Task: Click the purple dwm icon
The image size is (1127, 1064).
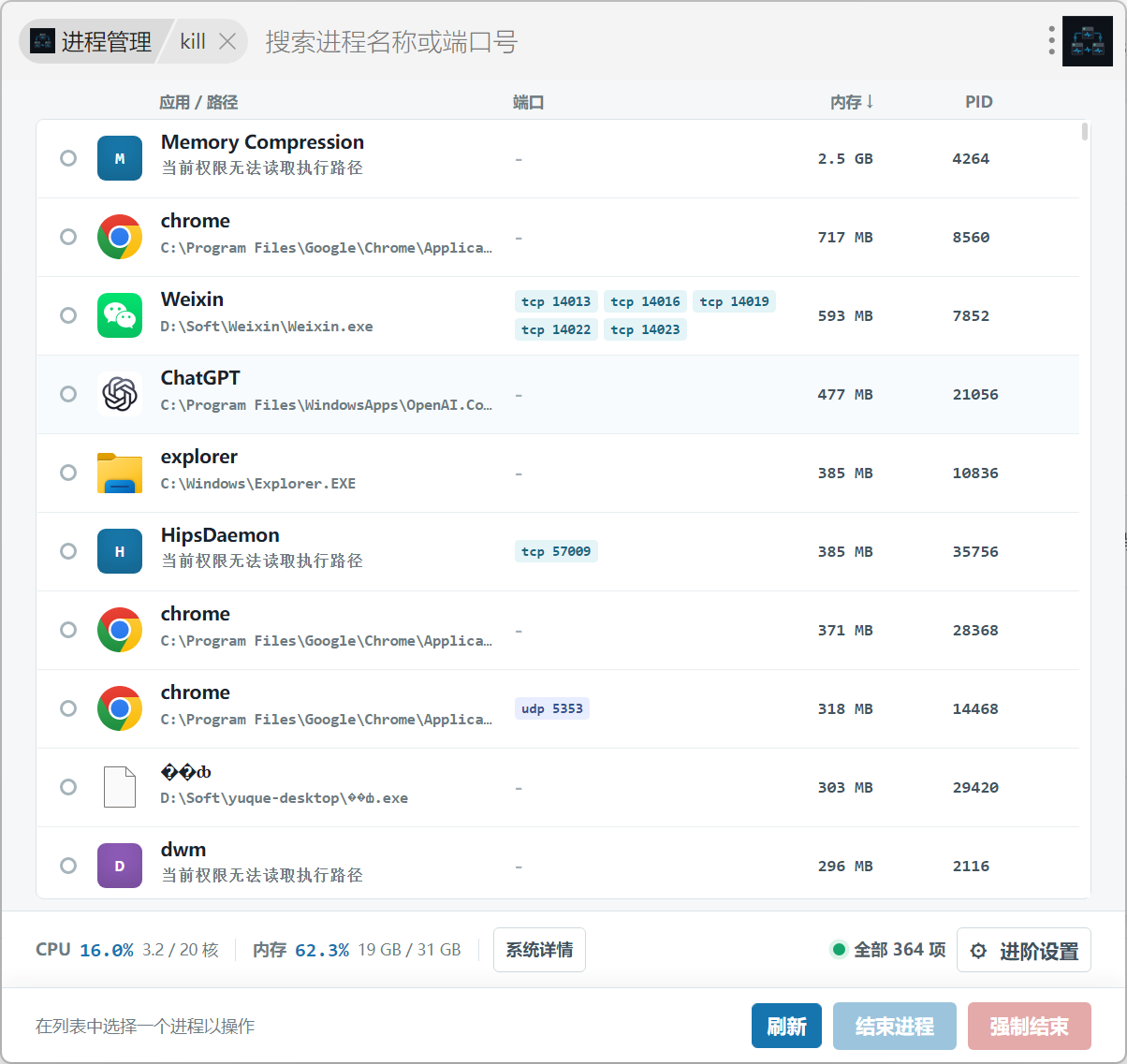Action: click(x=120, y=866)
